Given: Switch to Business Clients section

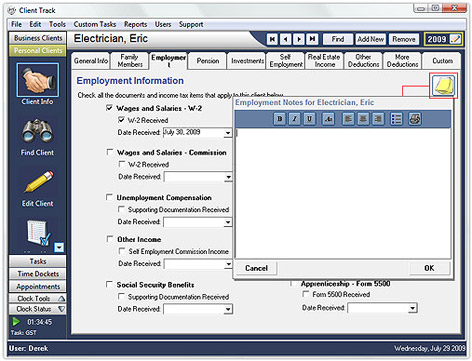Looking at the screenshot, I should point(38,38).
